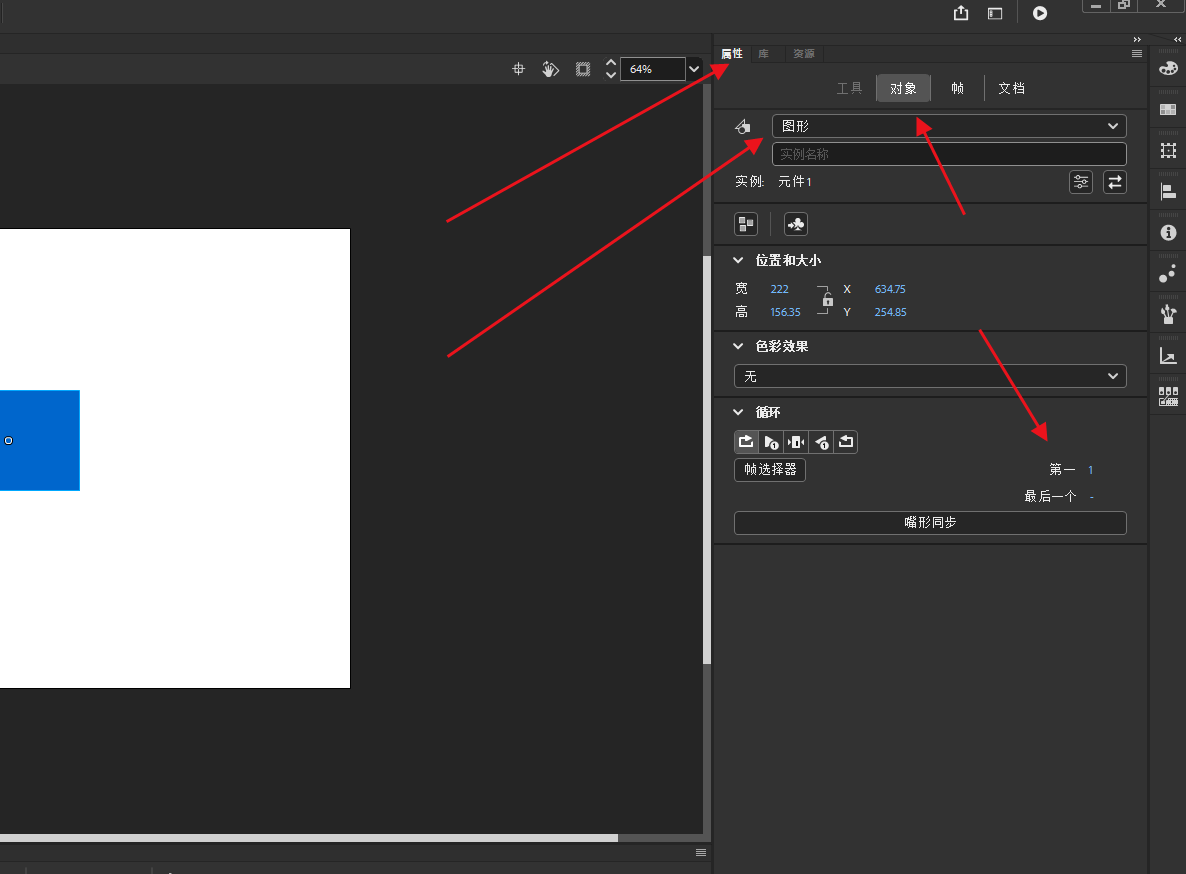The width and height of the screenshot is (1186, 874).
Task: Click the 嘴形同步 button
Action: pos(929,523)
